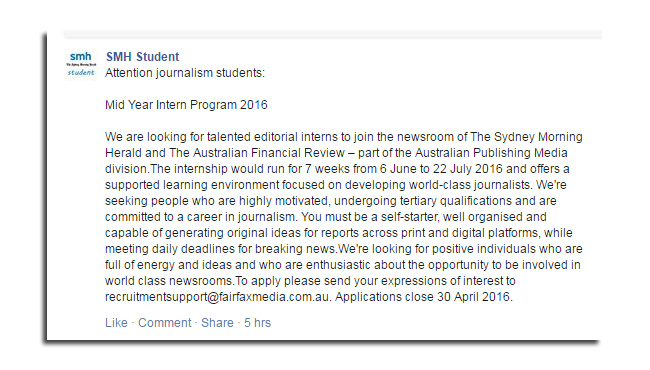Click the phrase 'Australian Publishing Media'
Image resolution: width=650 pixels, height=370 pixels.
click(491, 153)
